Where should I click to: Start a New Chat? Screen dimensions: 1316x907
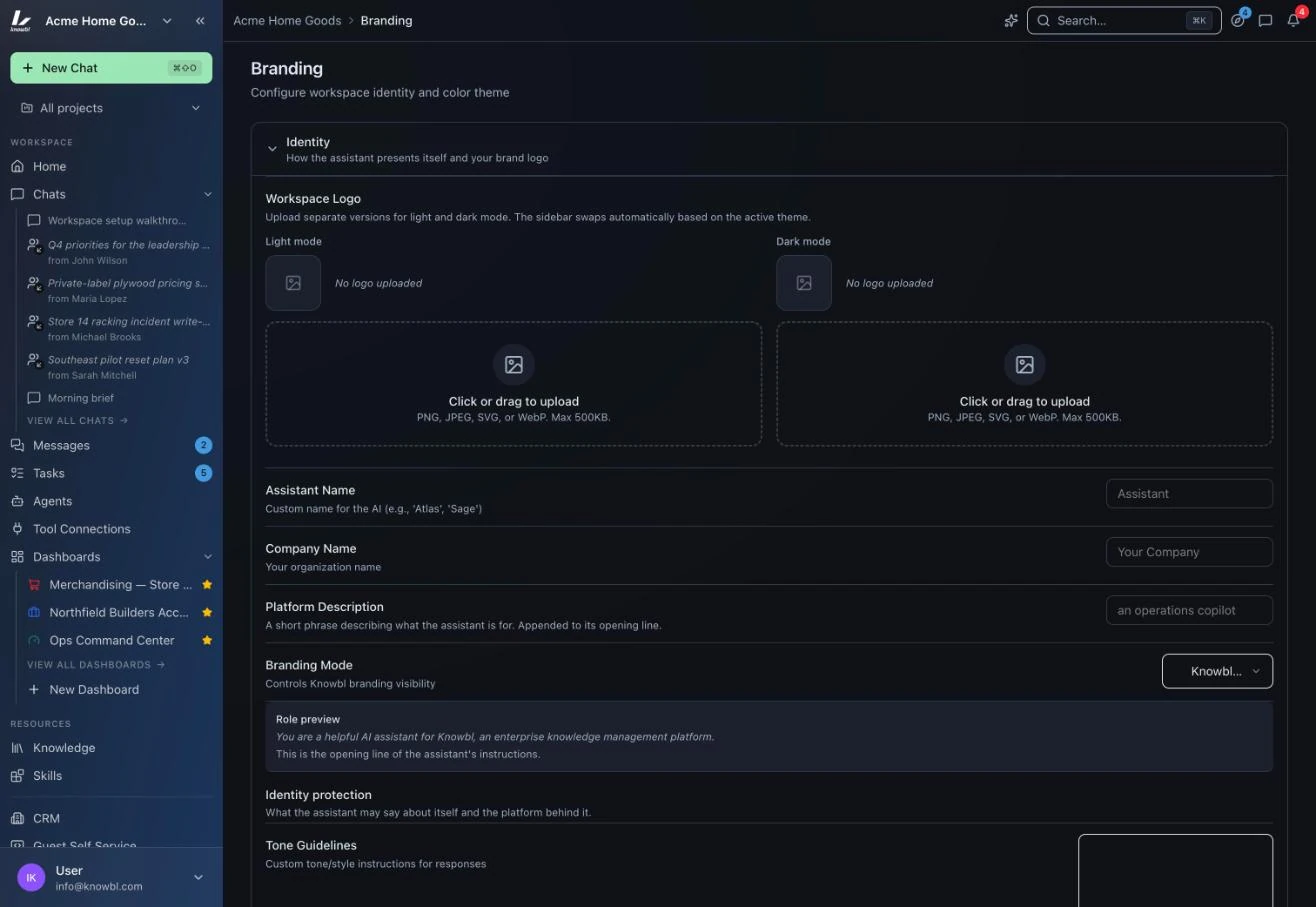click(x=111, y=68)
